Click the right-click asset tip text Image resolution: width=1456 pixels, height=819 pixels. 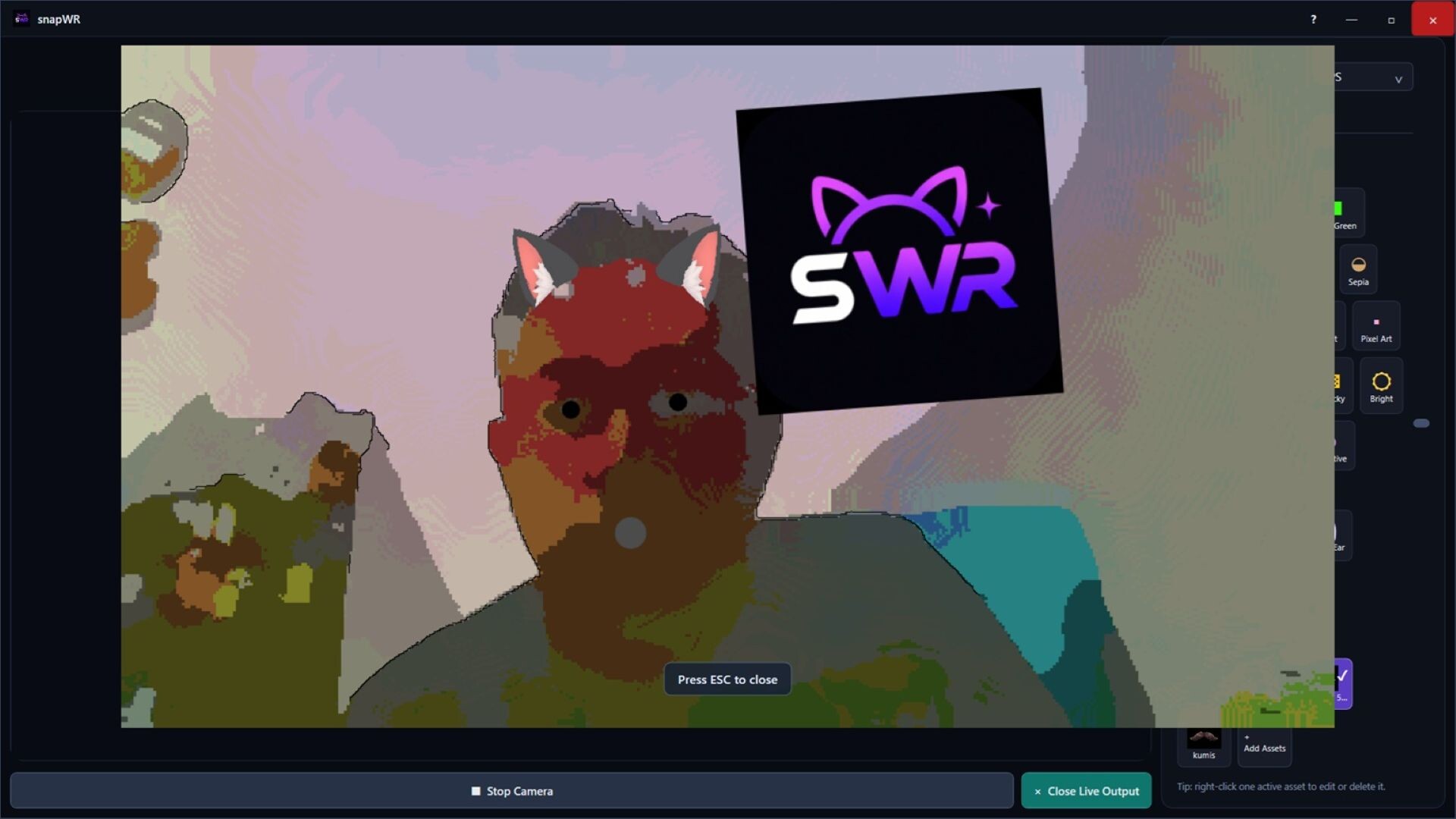[1281, 786]
